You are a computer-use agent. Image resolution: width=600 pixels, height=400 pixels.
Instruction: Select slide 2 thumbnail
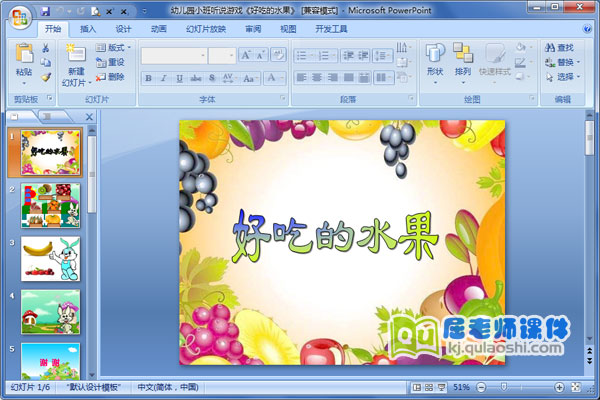tap(51, 206)
